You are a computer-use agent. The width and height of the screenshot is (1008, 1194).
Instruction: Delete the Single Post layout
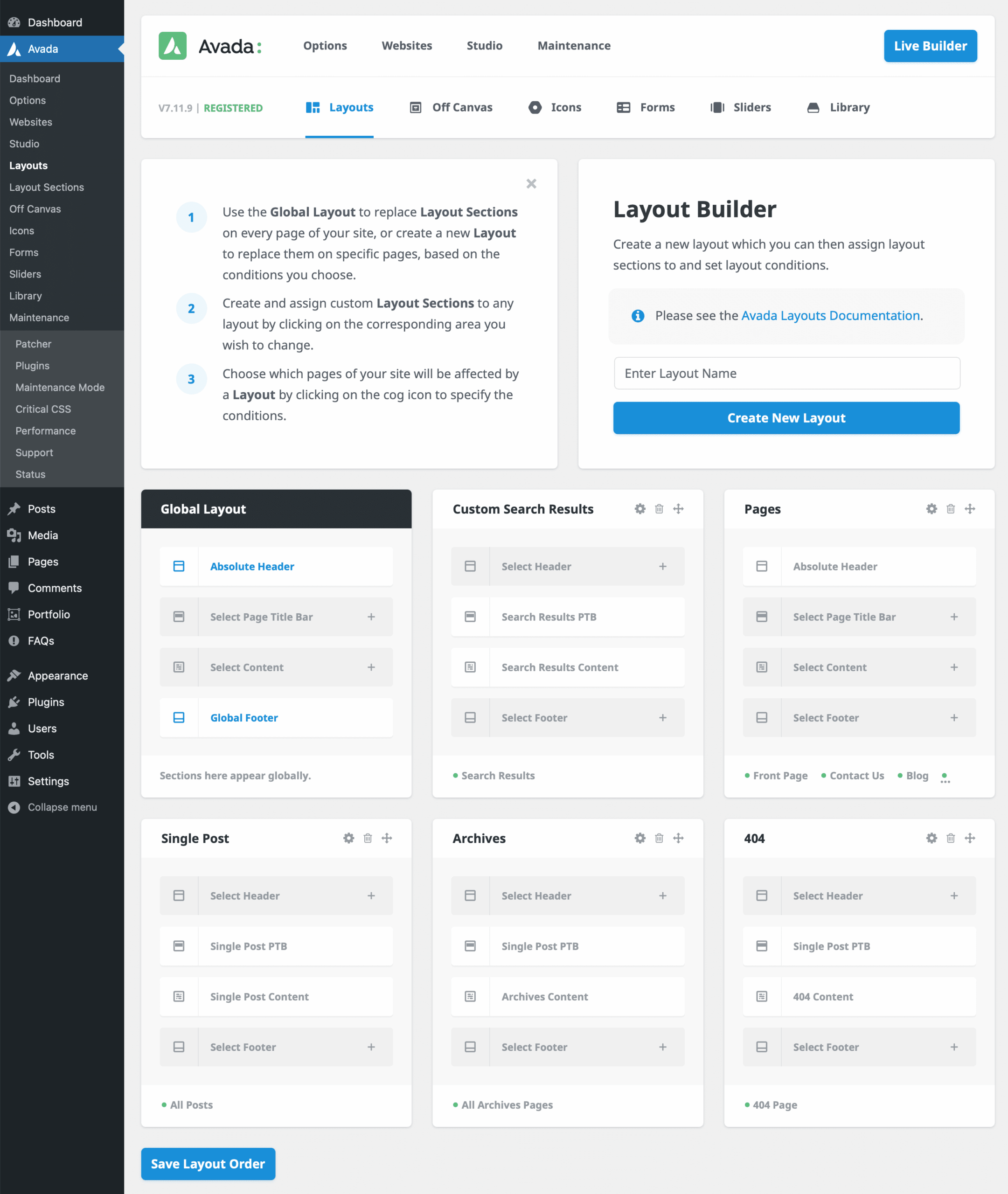click(x=368, y=838)
